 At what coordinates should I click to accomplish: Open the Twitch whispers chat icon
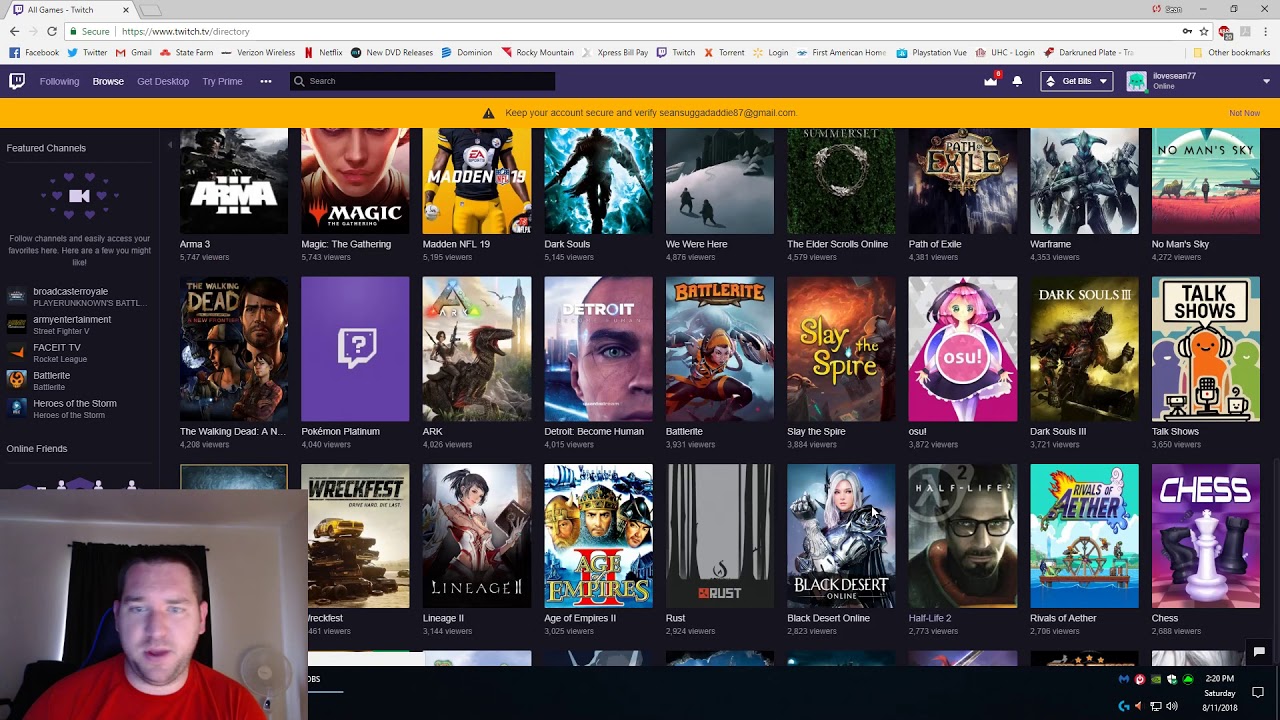[1259, 651]
